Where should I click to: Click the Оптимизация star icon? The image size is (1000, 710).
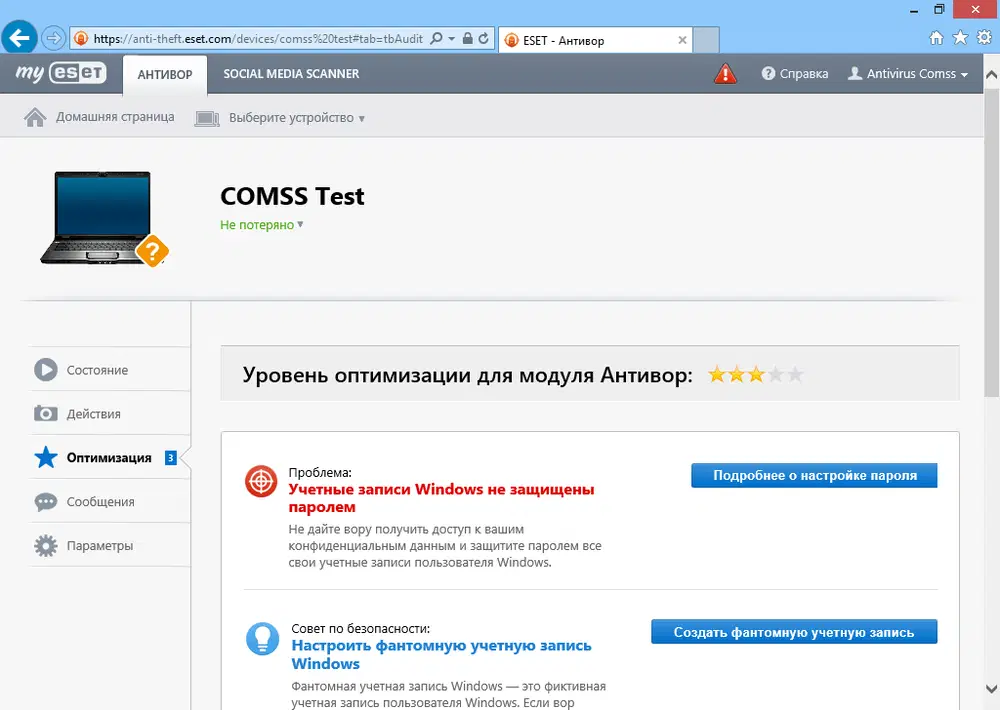tap(47, 457)
